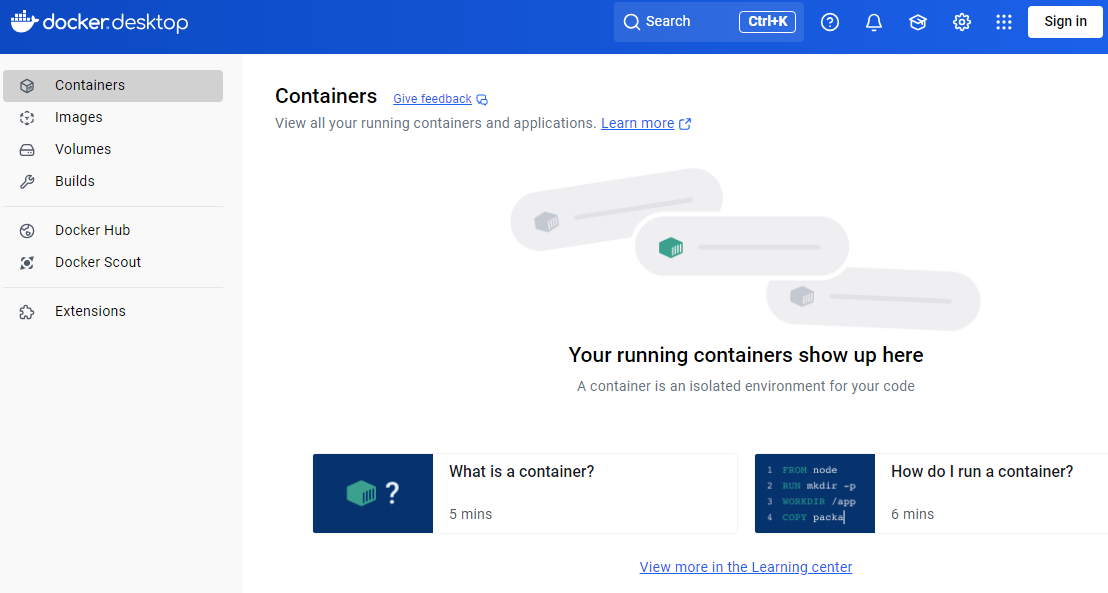The height and width of the screenshot is (593, 1108).
Task: Open the apps grid icon
Action: pos(1003,22)
